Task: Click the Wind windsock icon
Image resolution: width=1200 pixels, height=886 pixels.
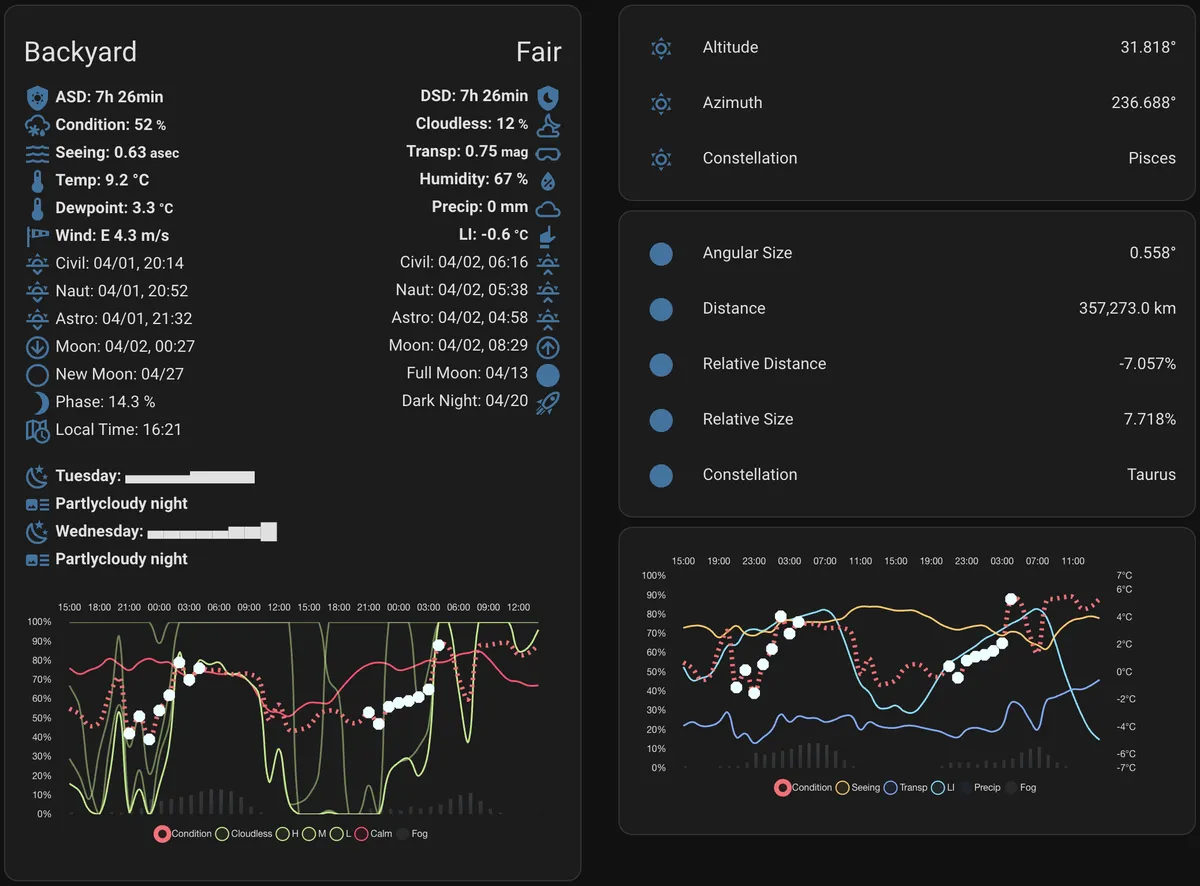Action: click(37, 236)
